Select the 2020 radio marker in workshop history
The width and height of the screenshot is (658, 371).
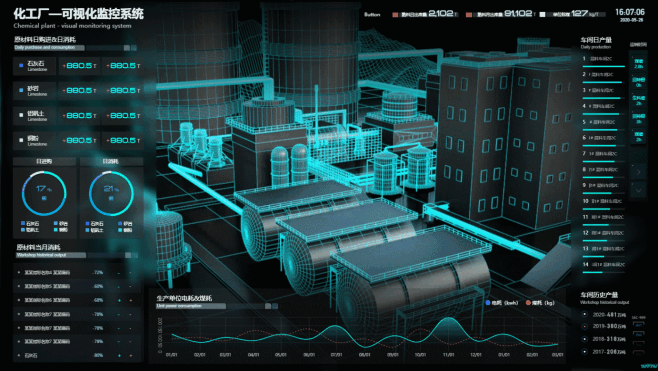click(585, 314)
